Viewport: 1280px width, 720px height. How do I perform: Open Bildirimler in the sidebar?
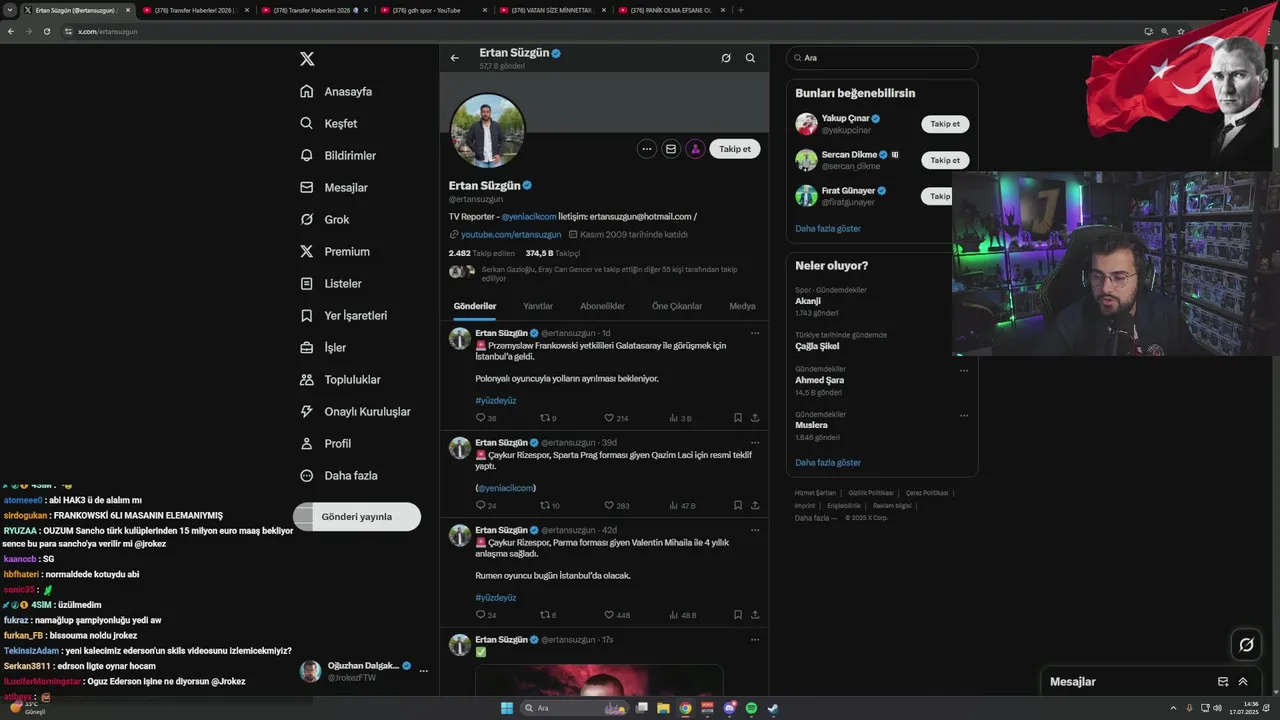point(338,155)
